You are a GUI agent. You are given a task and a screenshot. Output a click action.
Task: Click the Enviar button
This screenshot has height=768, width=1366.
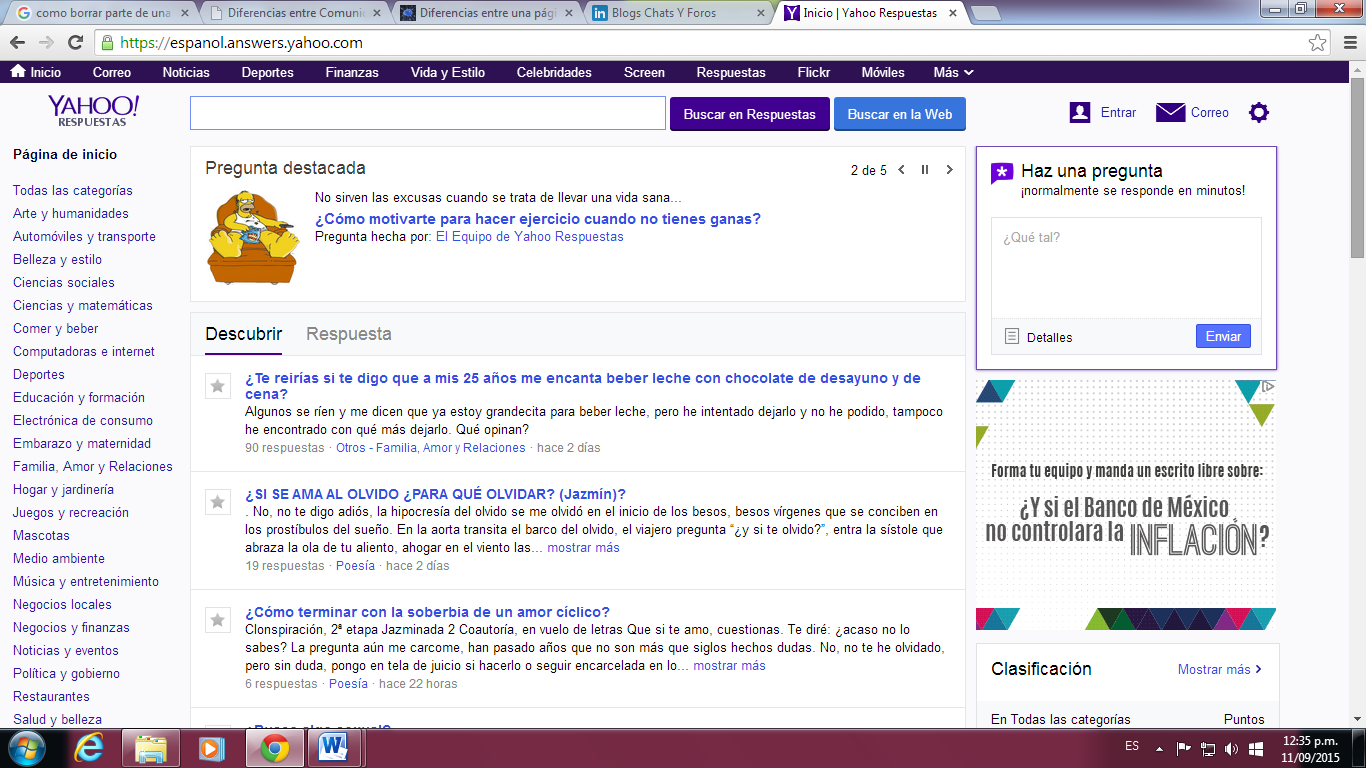[x=1223, y=337]
